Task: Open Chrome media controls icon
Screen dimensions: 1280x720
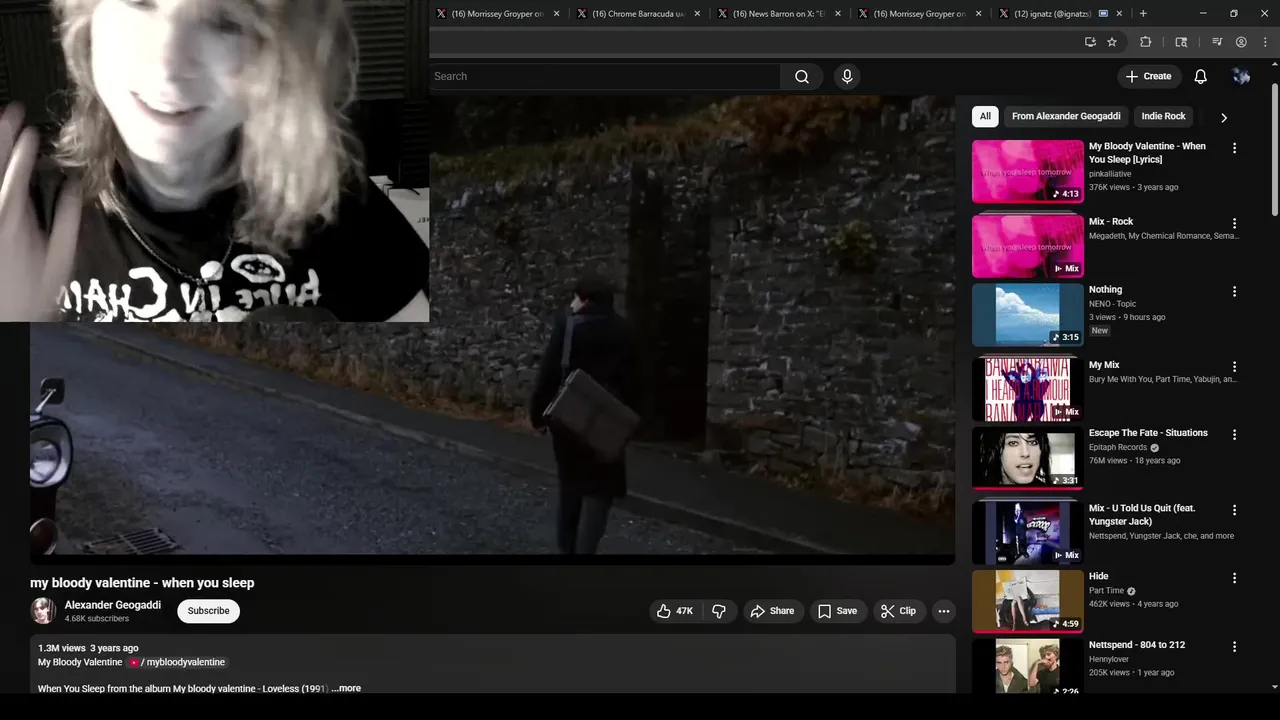Action: 1217,42
